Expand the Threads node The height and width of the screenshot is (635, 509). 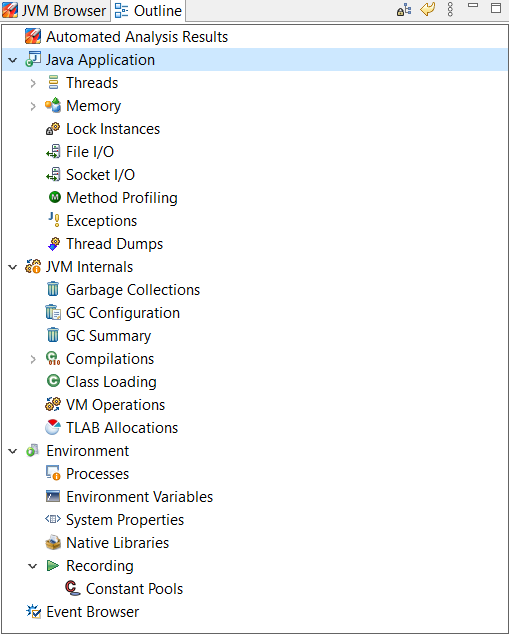(x=33, y=83)
